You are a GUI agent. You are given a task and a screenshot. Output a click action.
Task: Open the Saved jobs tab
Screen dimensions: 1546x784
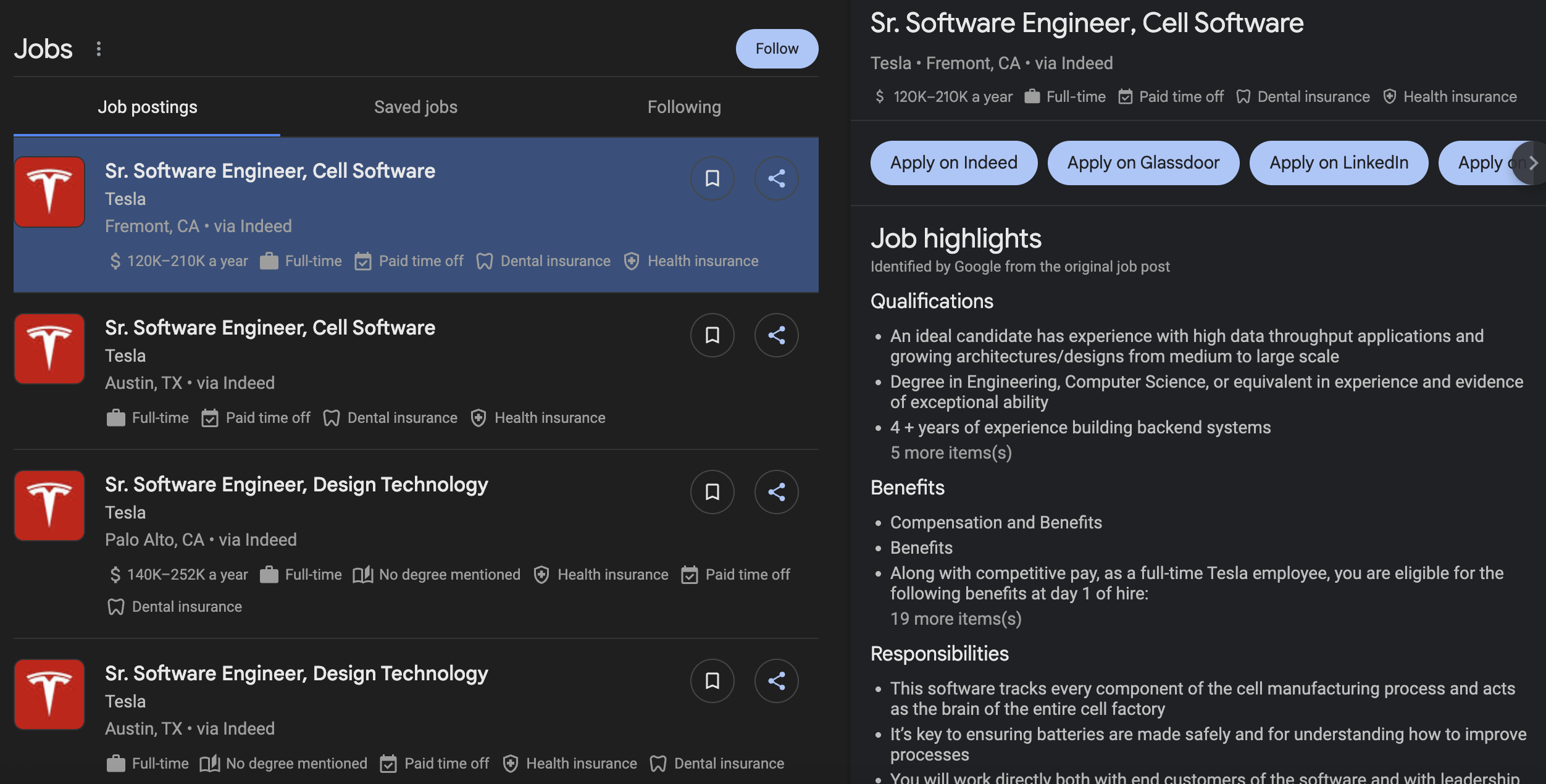(416, 107)
